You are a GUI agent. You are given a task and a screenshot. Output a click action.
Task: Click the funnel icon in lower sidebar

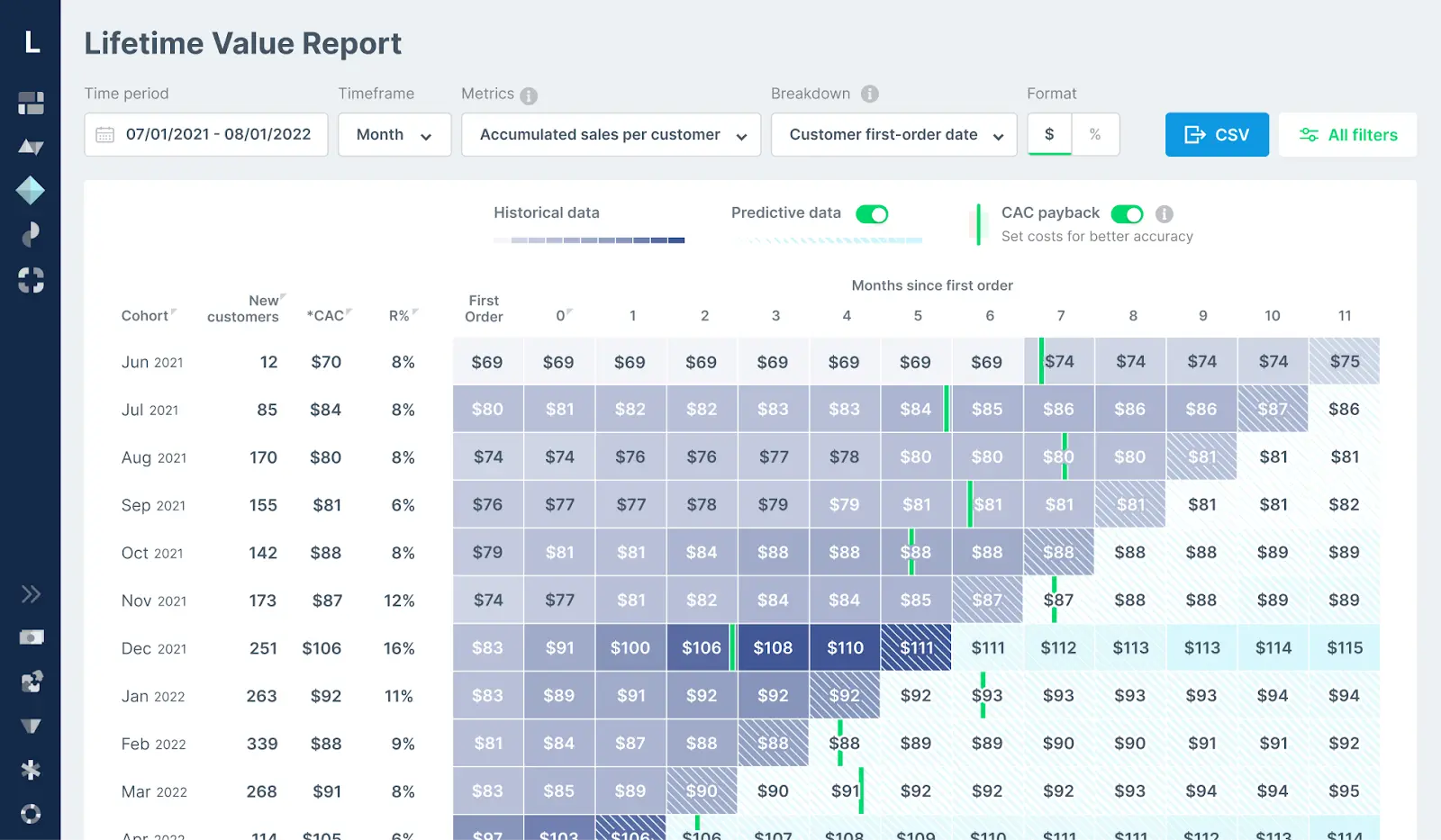31,726
